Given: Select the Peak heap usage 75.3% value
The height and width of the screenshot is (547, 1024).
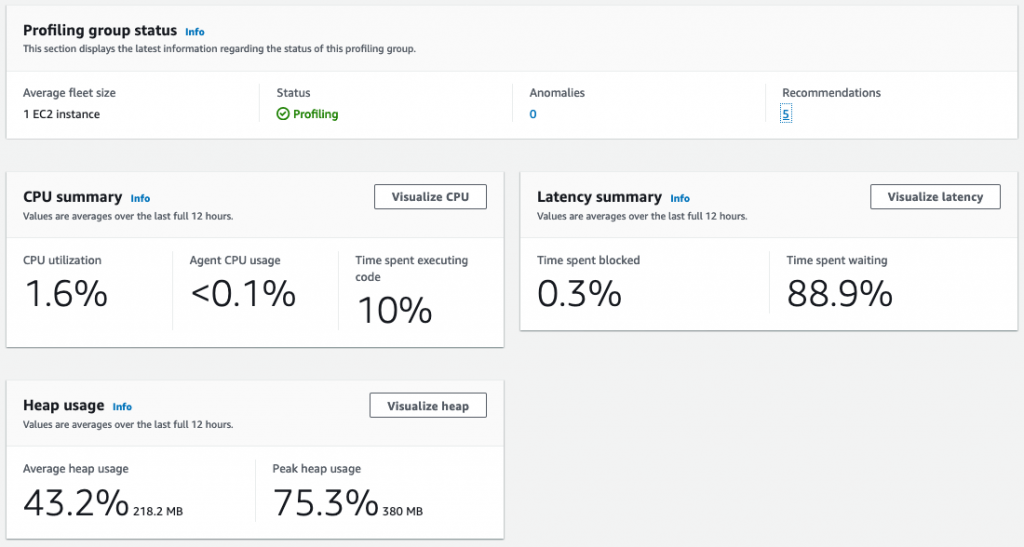Looking at the screenshot, I should pos(325,502).
